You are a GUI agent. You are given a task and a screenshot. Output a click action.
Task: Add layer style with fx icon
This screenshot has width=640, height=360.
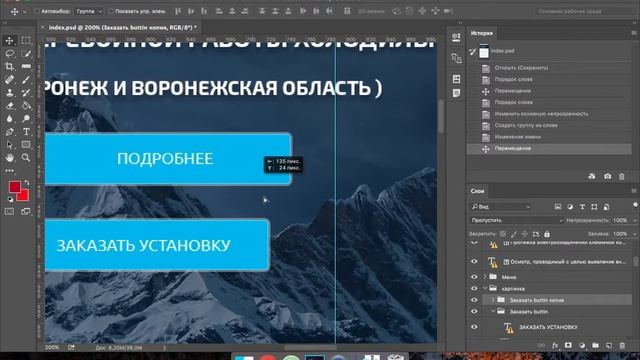555,345
